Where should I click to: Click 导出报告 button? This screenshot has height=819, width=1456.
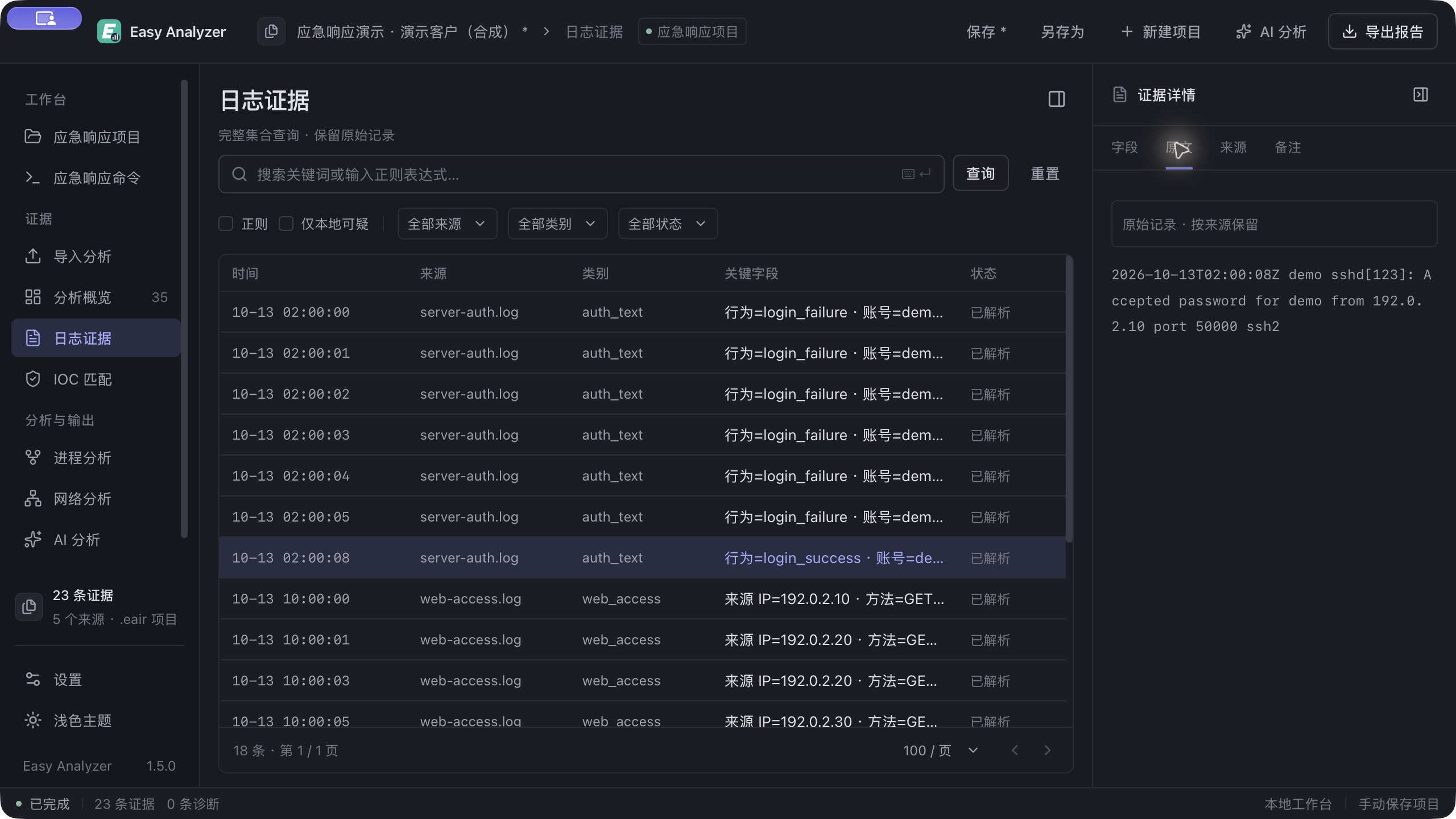1383,32
